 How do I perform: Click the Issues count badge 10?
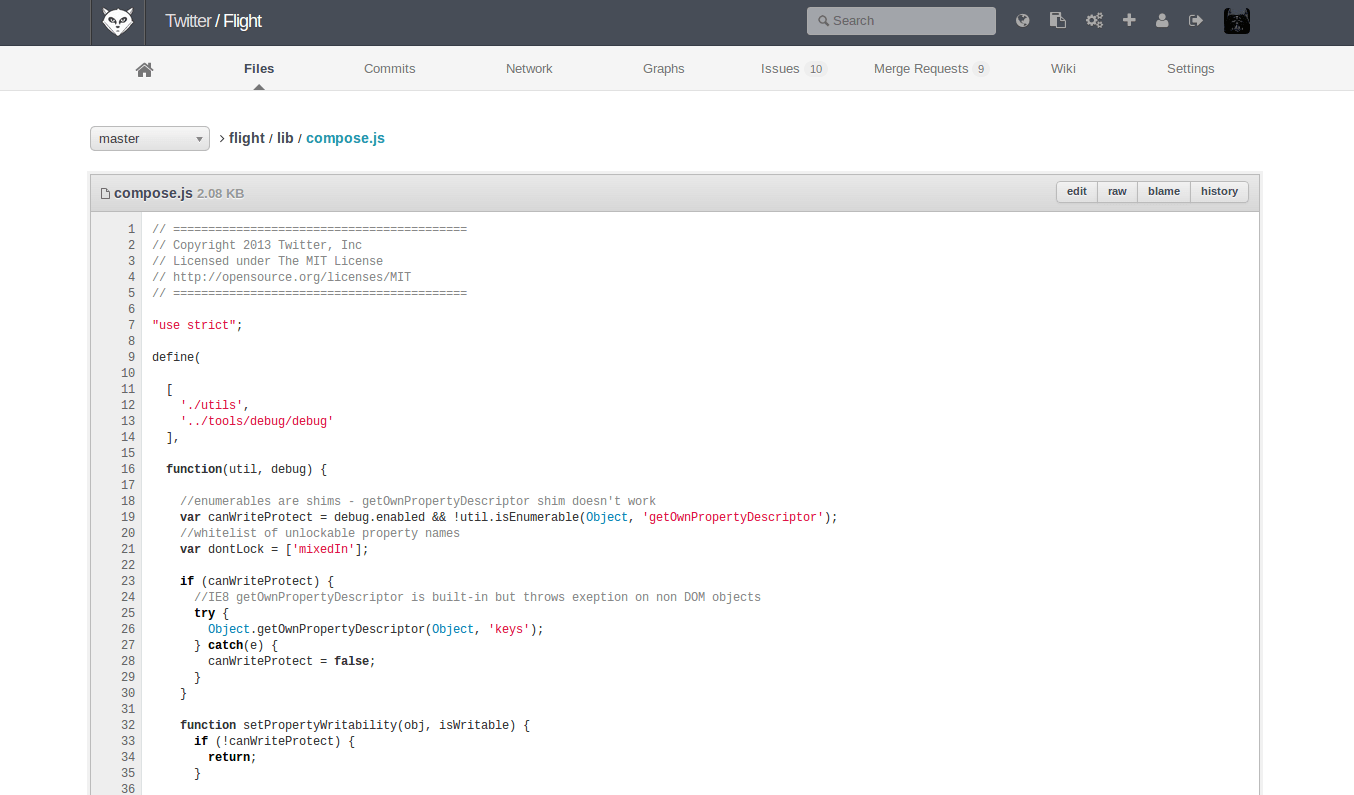816,69
